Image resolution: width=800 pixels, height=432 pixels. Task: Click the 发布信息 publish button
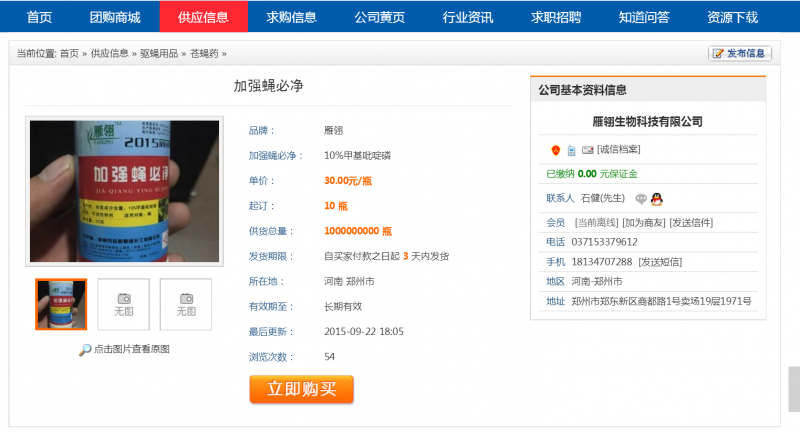click(x=739, y=54)
